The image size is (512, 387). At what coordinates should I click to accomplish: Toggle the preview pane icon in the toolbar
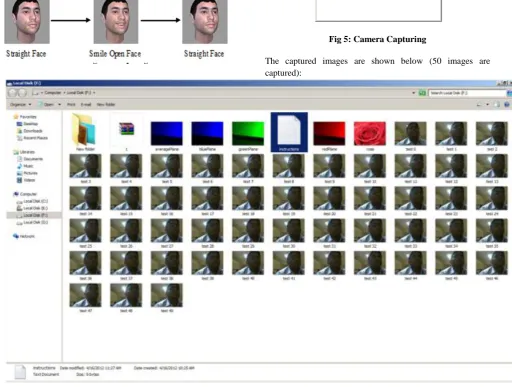pos(497,104)
